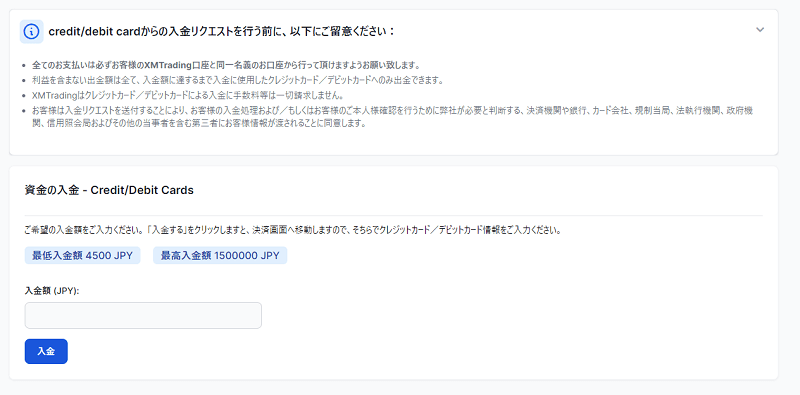
Task: Click the last notice line ending with 同意します
Action: pos(199,124)
